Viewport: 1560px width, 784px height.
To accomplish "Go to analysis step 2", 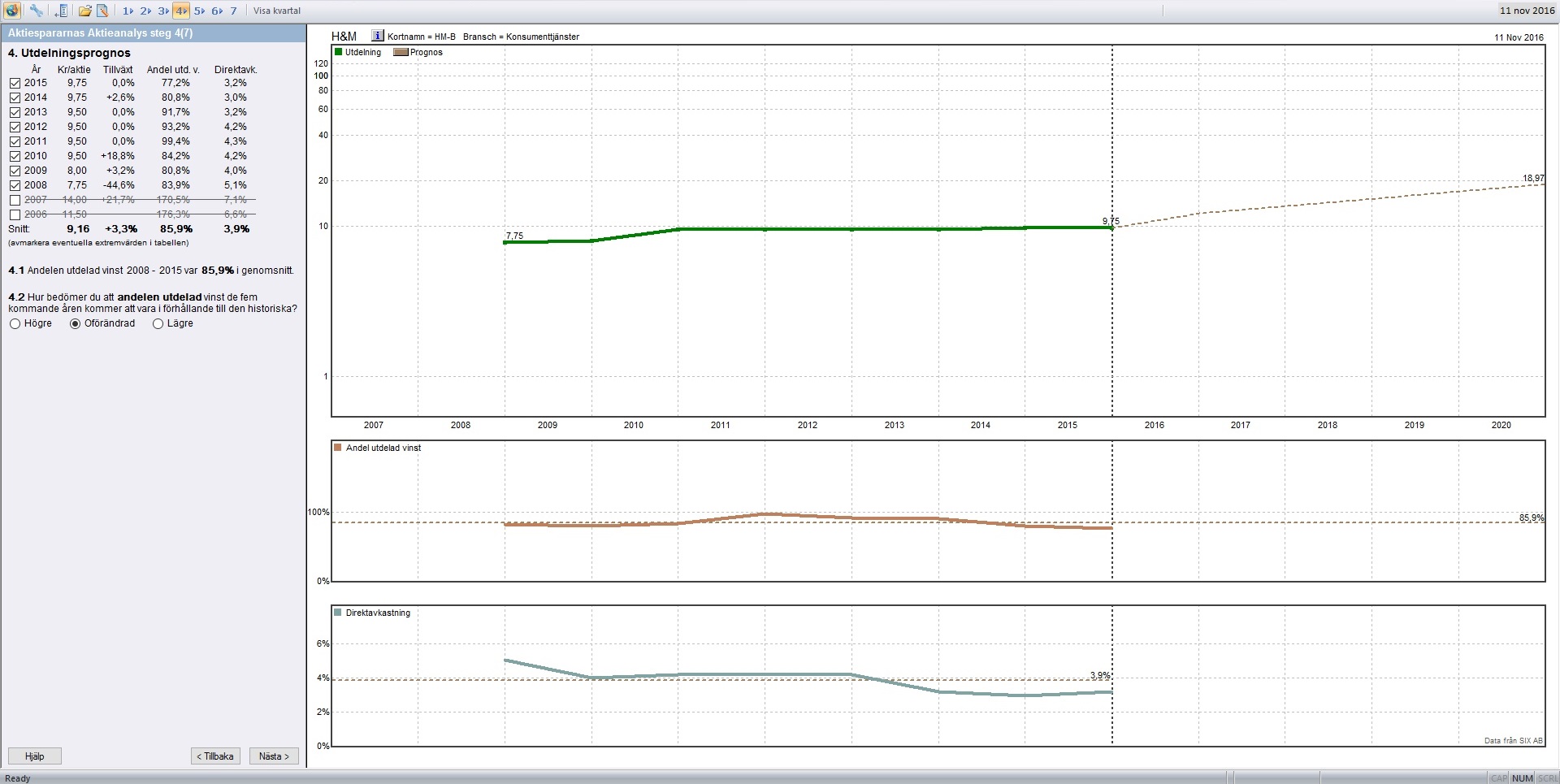I will coord(145,11).
